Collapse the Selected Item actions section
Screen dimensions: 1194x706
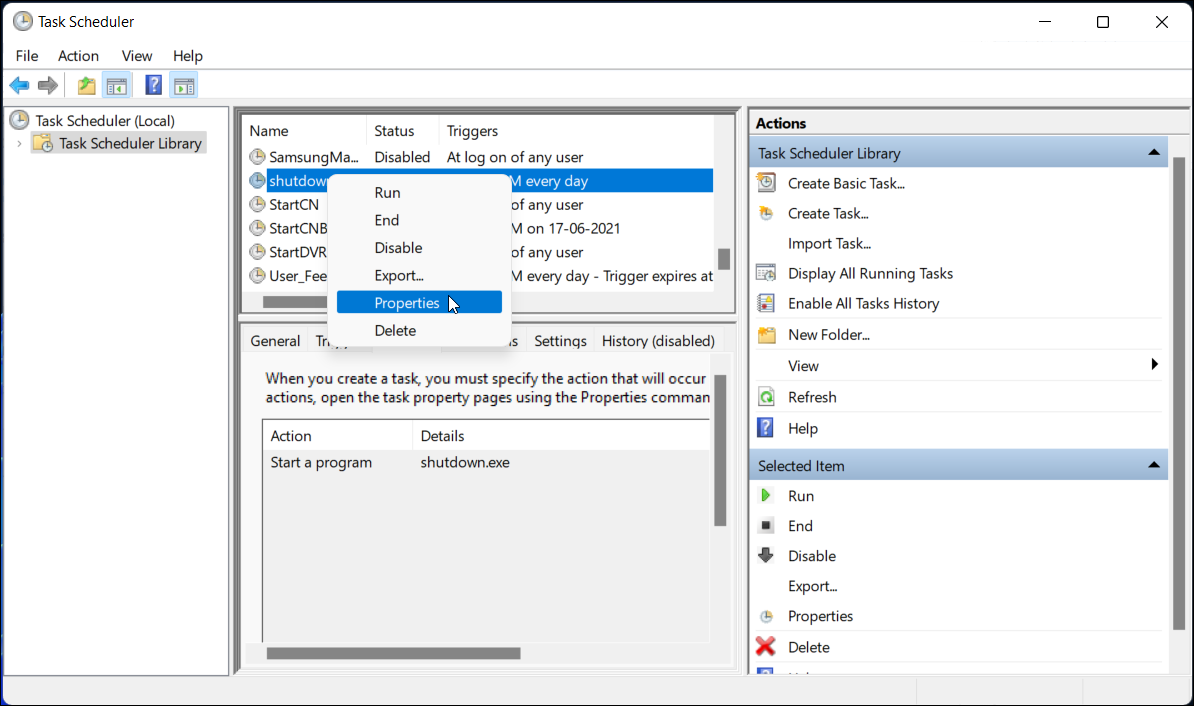click(x=1155, y=464)
